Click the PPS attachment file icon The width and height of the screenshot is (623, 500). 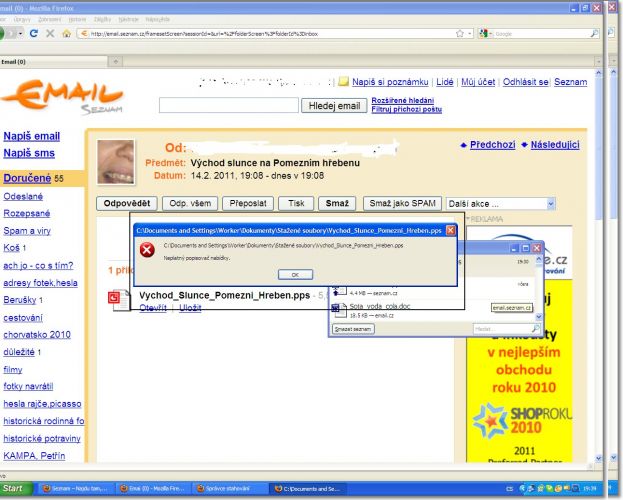tap(119, 300)
